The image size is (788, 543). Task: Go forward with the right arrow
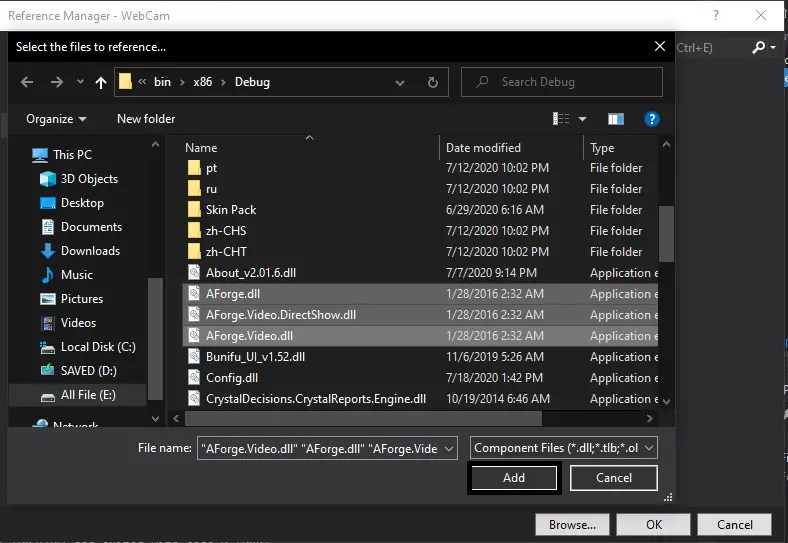pos(57,82)
